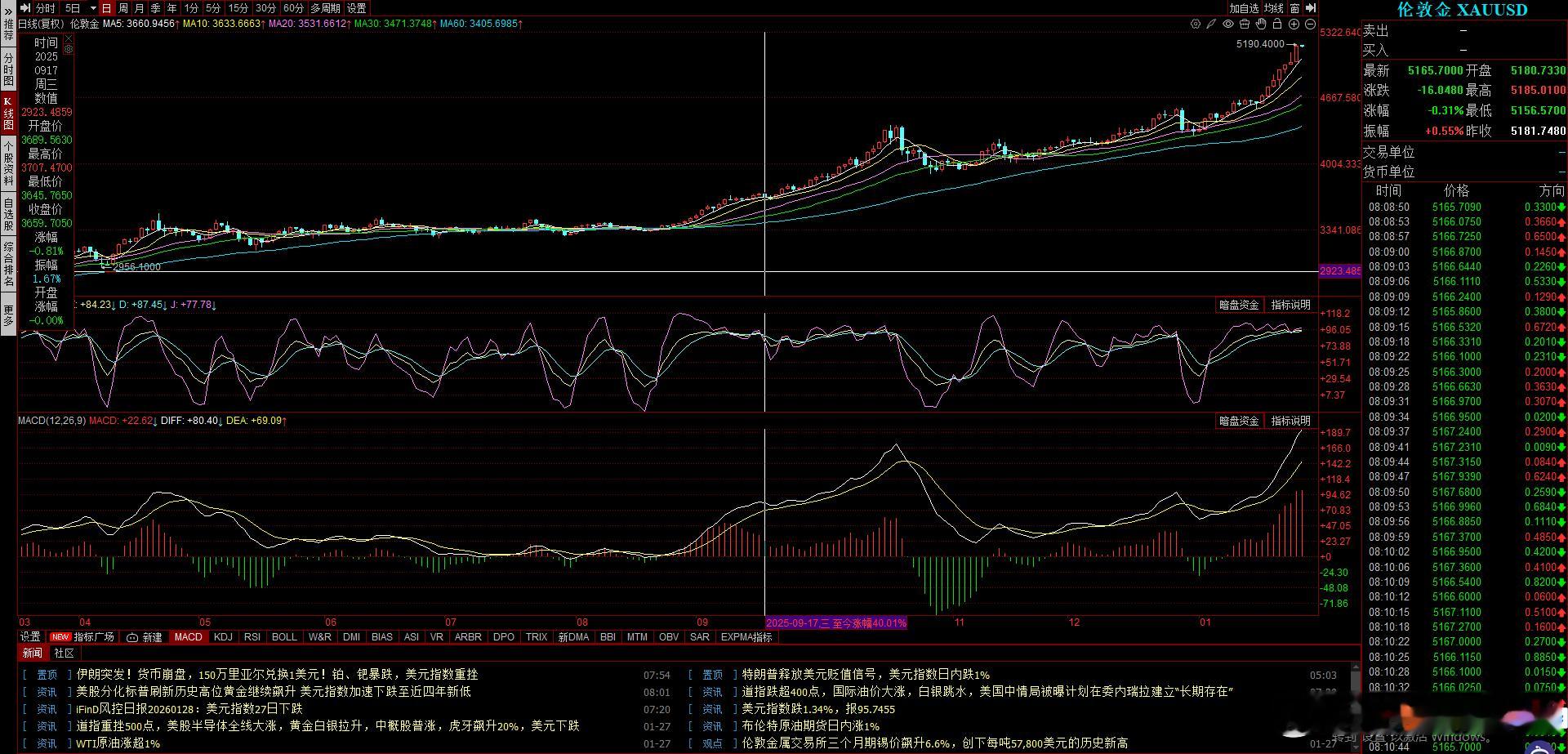The height and width of the screenshot is (754, 1568).
Task: Click the 指标说明 indicator help button
Action: (1290, 421)
